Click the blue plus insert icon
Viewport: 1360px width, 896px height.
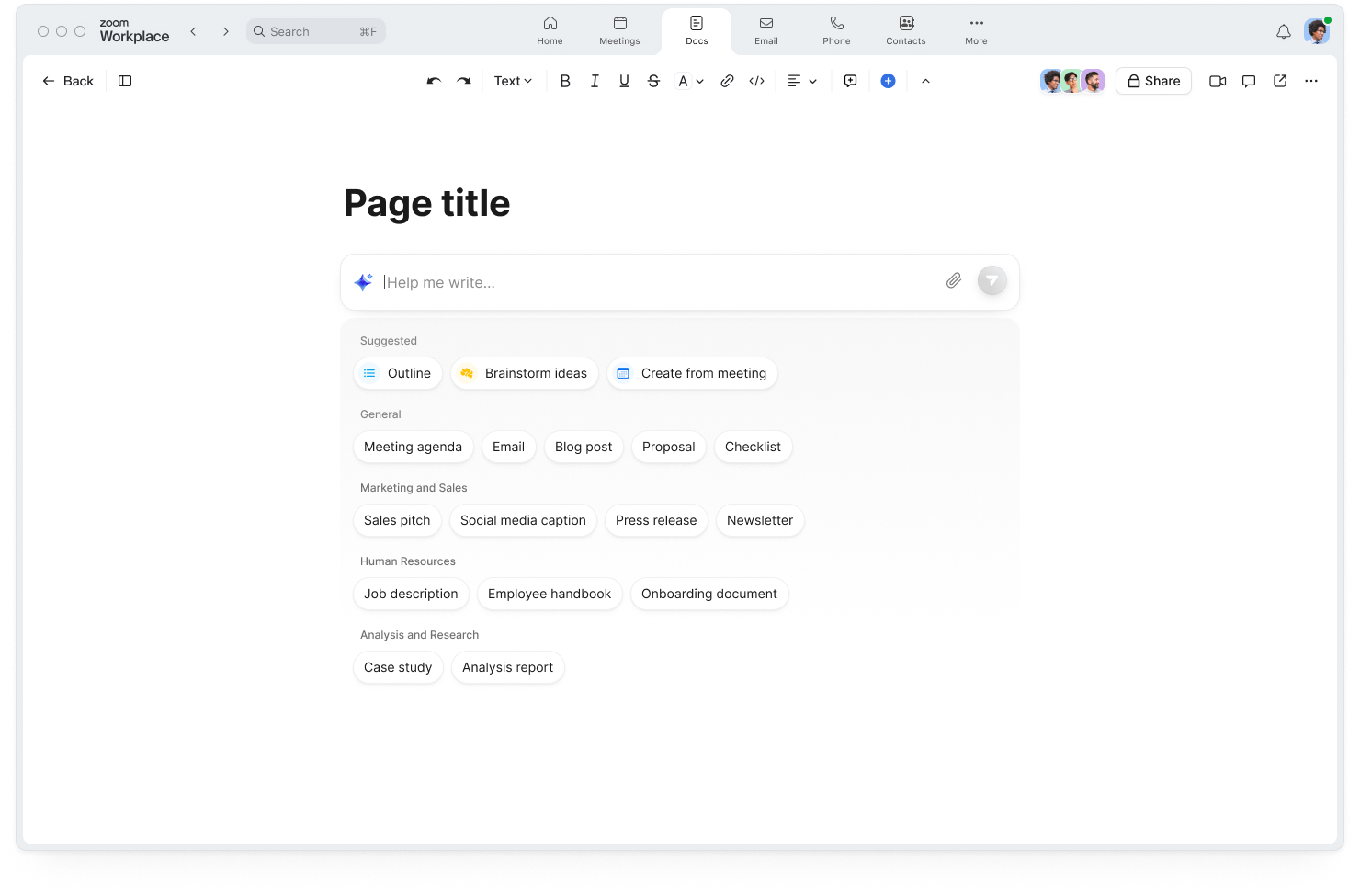(888, 81)
